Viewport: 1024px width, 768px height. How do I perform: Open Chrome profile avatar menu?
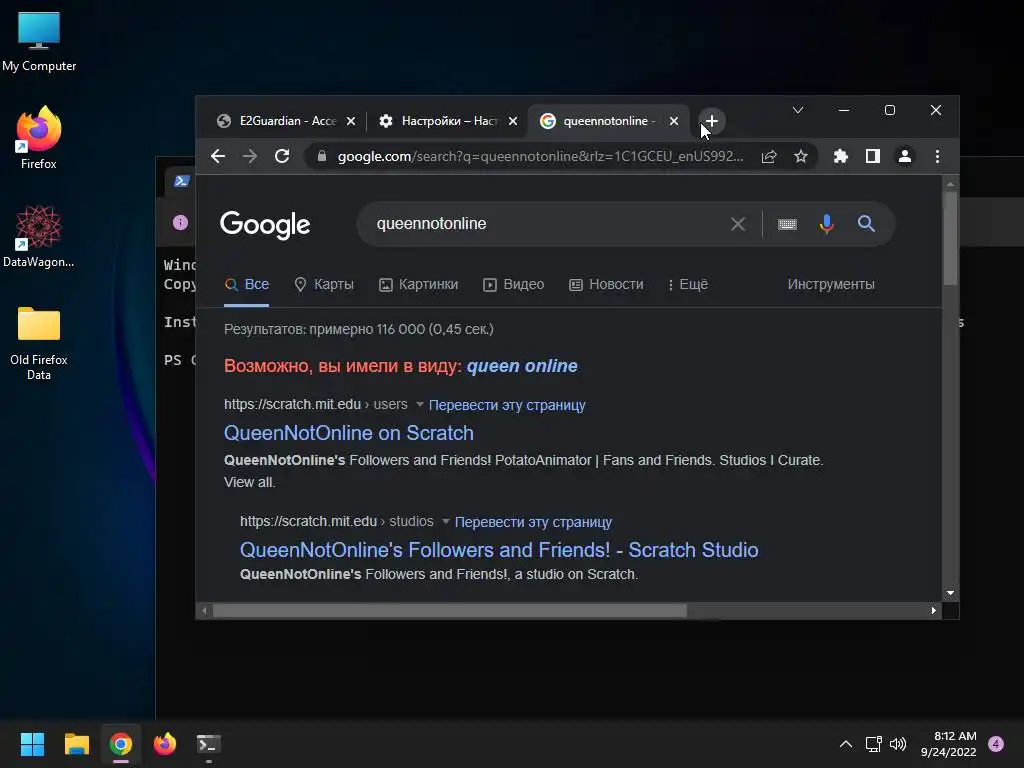point(904,156)
